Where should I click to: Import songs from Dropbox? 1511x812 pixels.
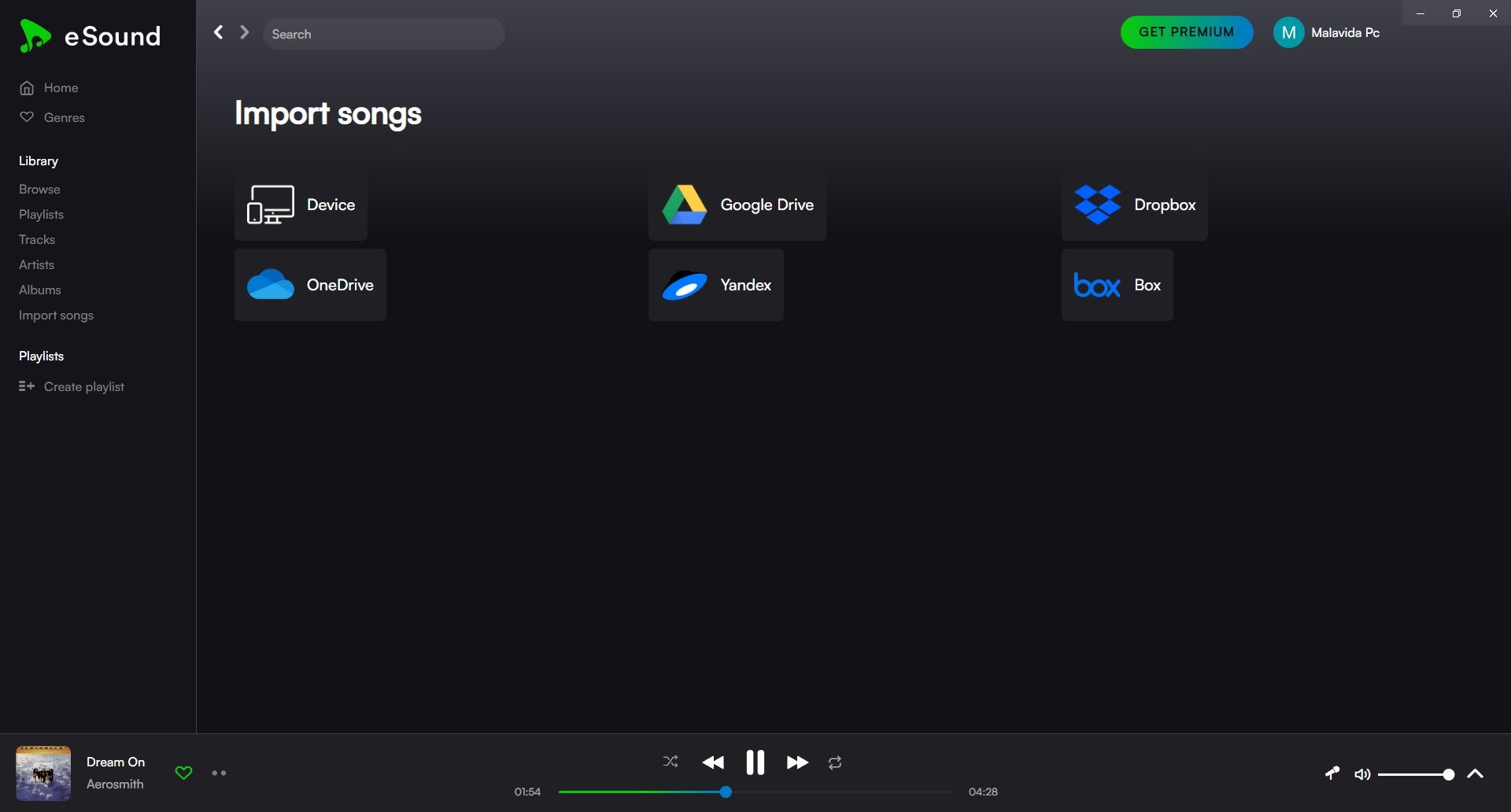(1135, 205)
